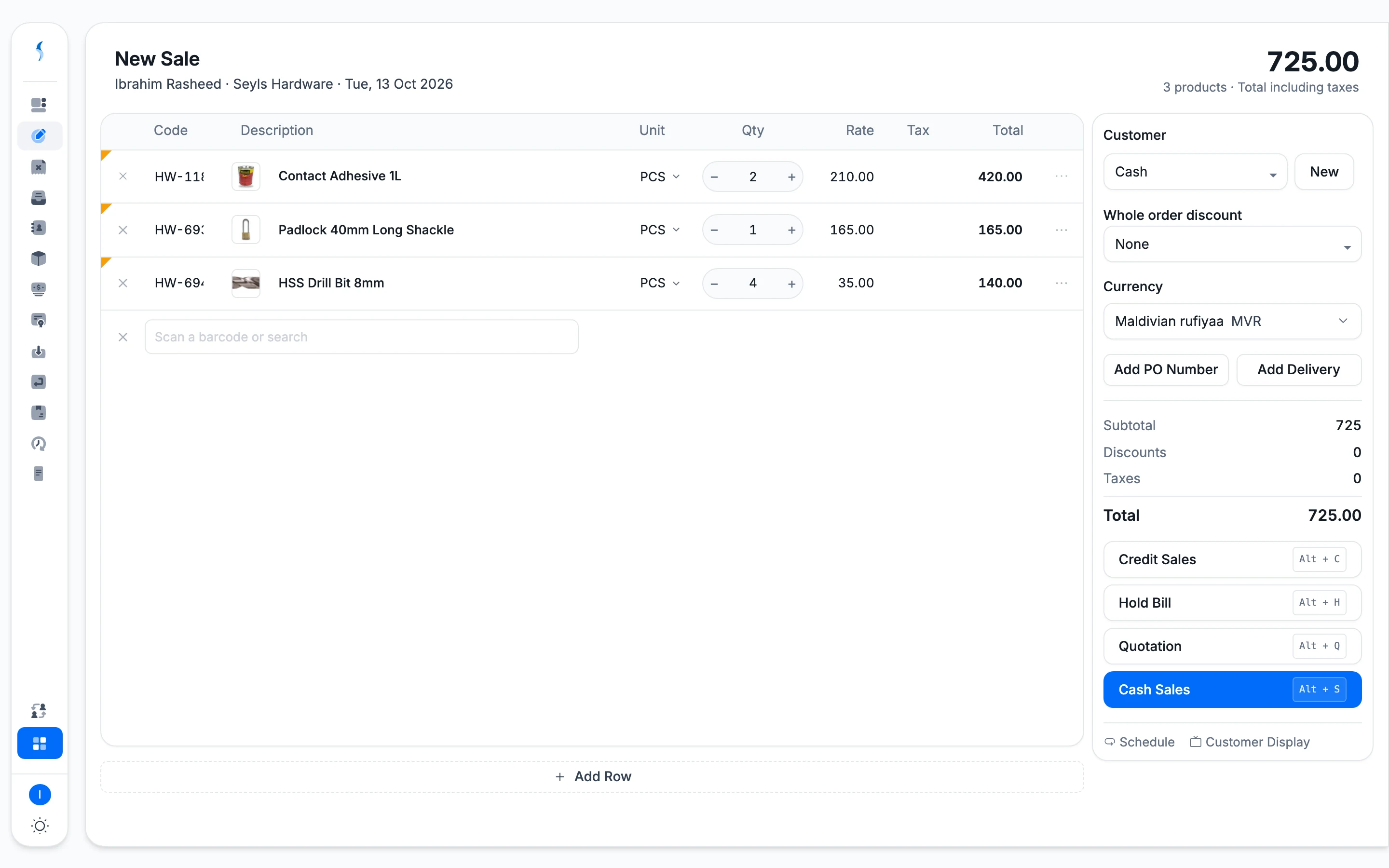Open the voided receipt icon in sidebar
1389x868 pixels.
click(39, 166)
